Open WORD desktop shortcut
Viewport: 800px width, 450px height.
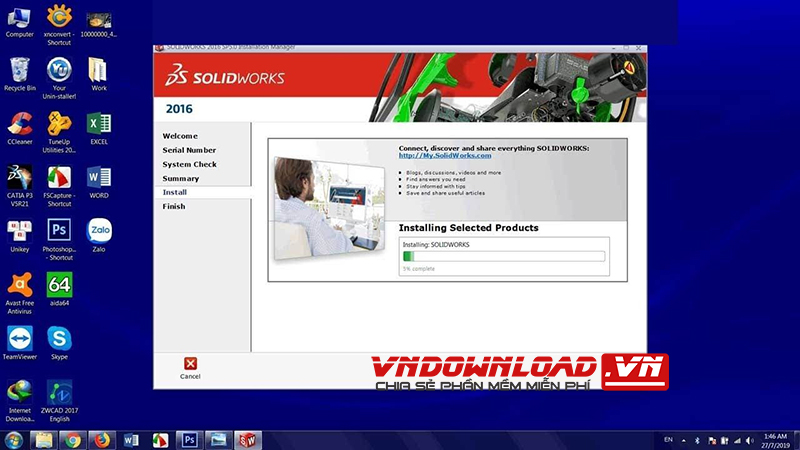click(x=98, y=182)
